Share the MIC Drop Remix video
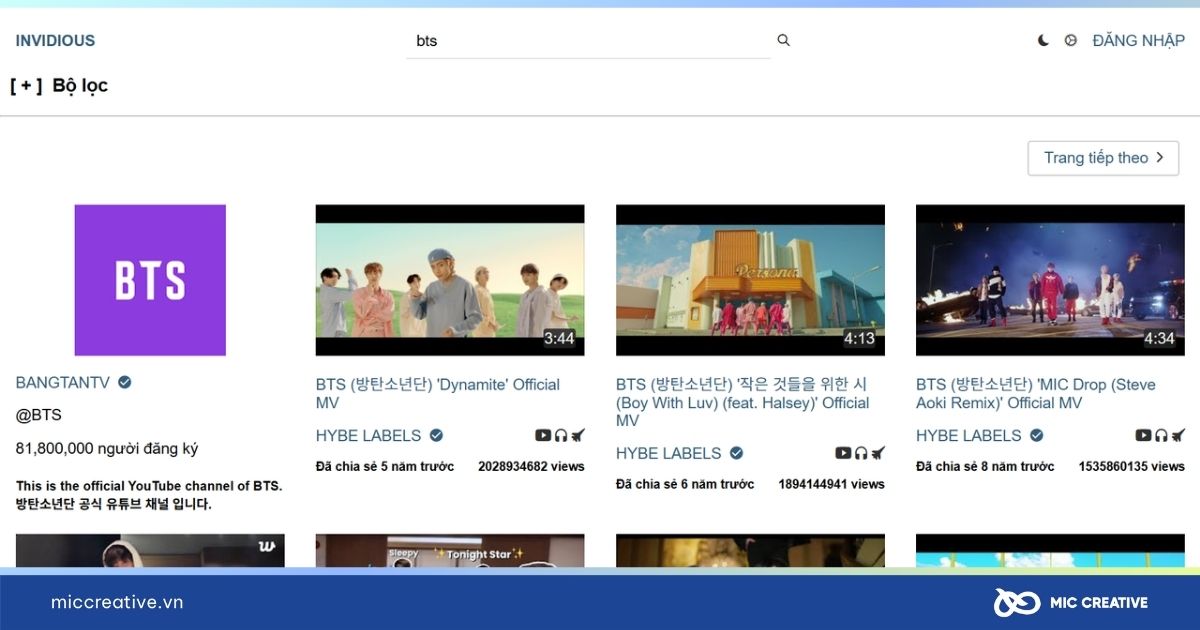 pos(1177,434)
